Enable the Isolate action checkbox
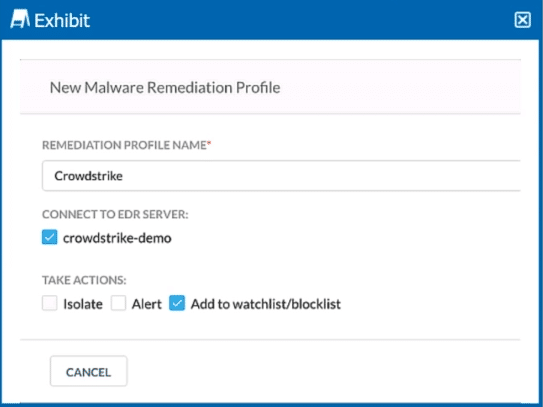The height and width of the screenshot is (407, 543). point(50,303)
